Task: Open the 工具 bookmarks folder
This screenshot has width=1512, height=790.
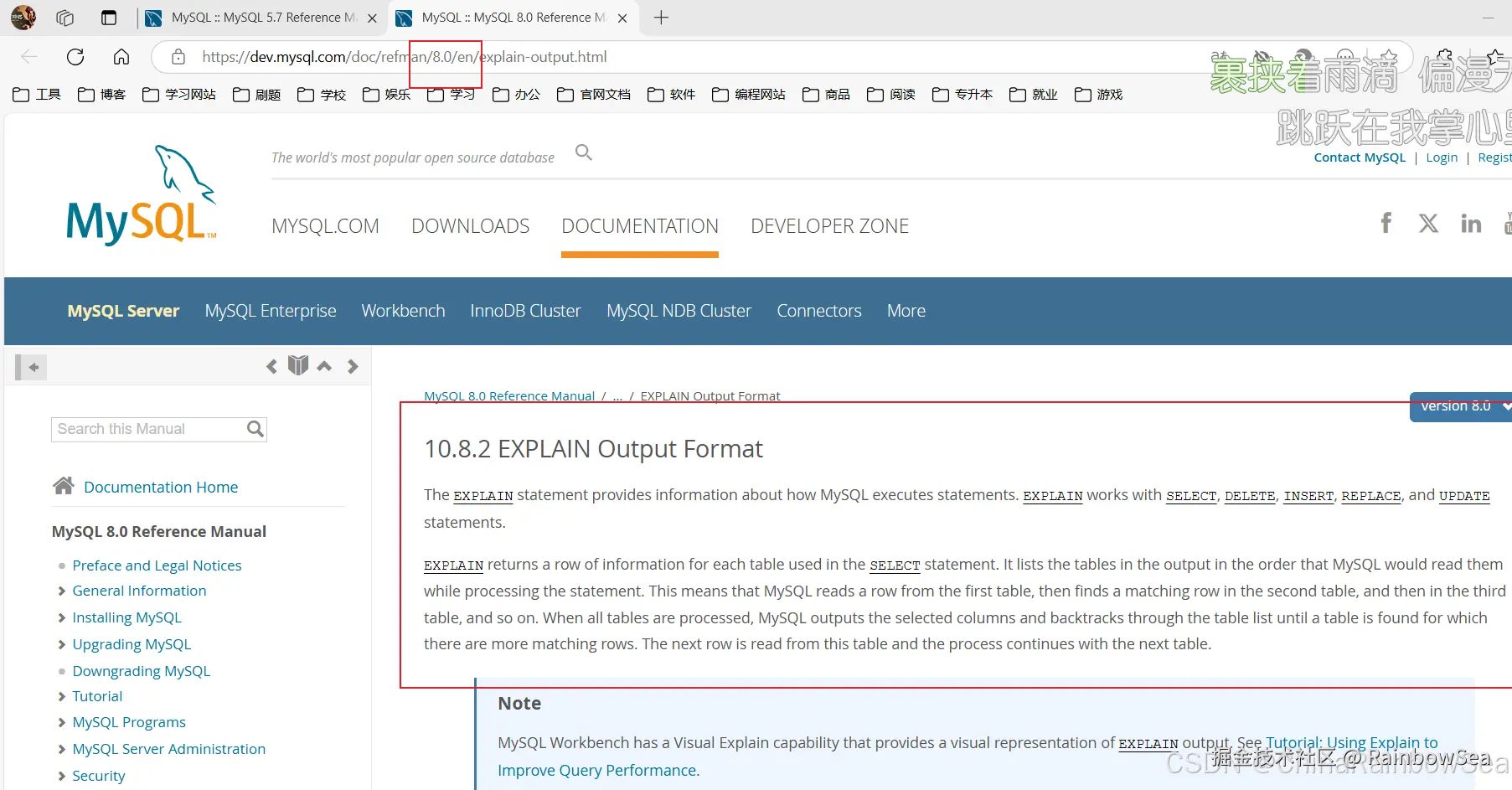Action: click(x=37, y=95)
